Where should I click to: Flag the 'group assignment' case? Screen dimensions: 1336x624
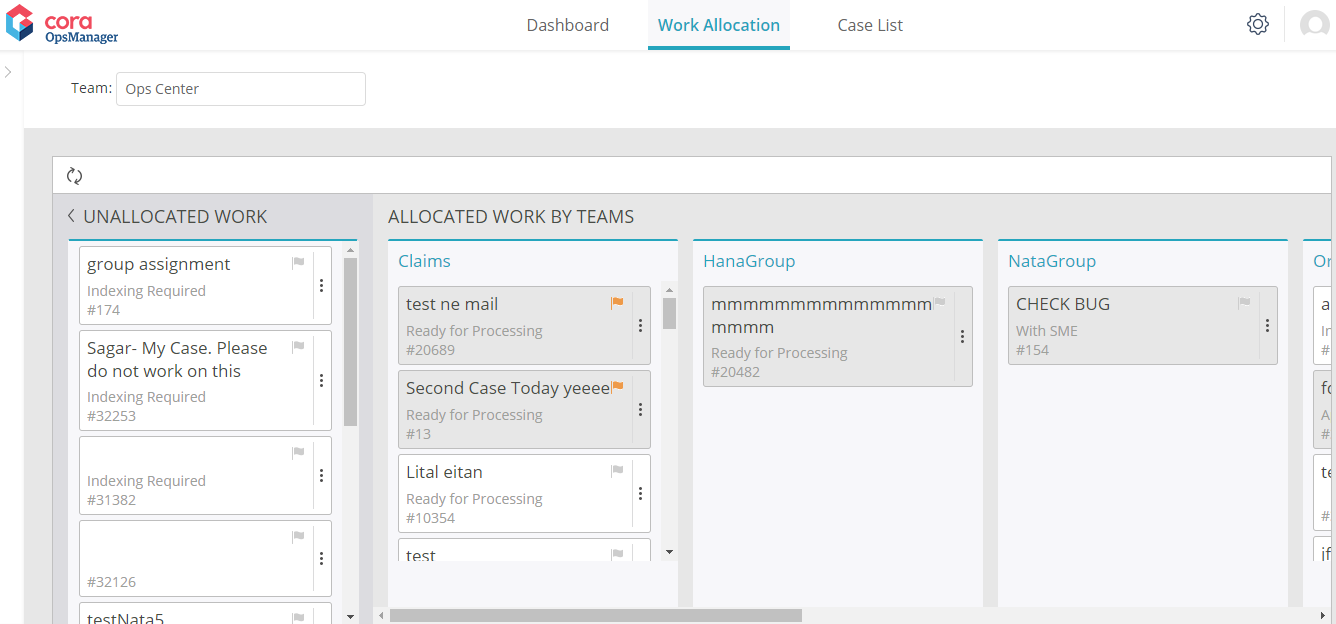pyautogui.click(x=298, y=263)
